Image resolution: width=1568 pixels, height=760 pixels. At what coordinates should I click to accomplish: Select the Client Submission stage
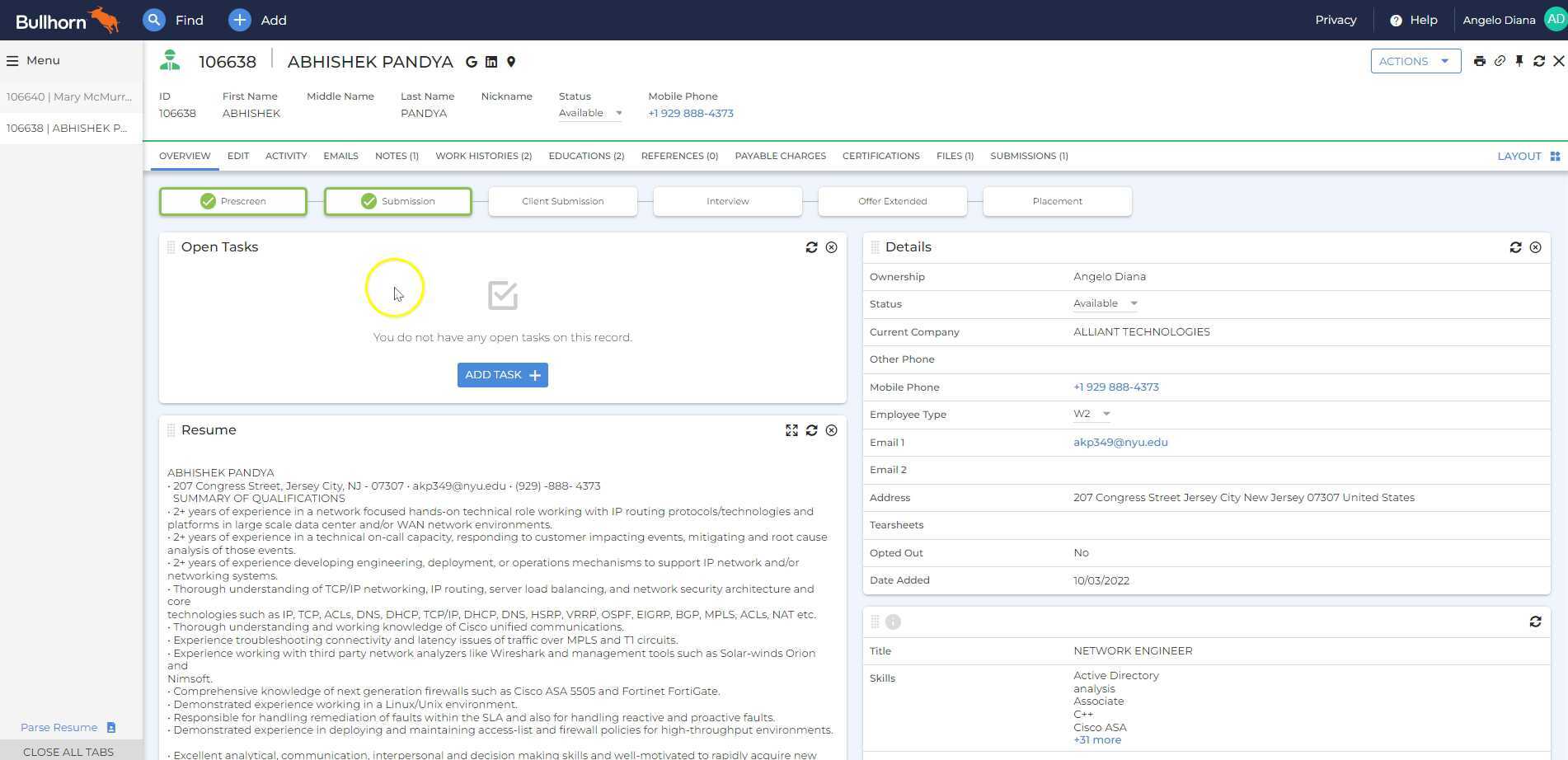pyautogui.click(x=562, y=201)
